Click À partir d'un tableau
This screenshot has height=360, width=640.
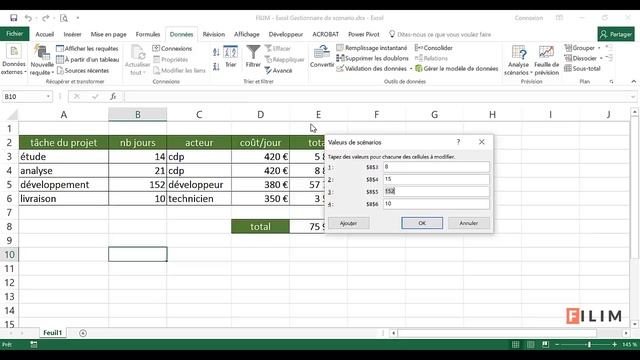tap(87, 59)
